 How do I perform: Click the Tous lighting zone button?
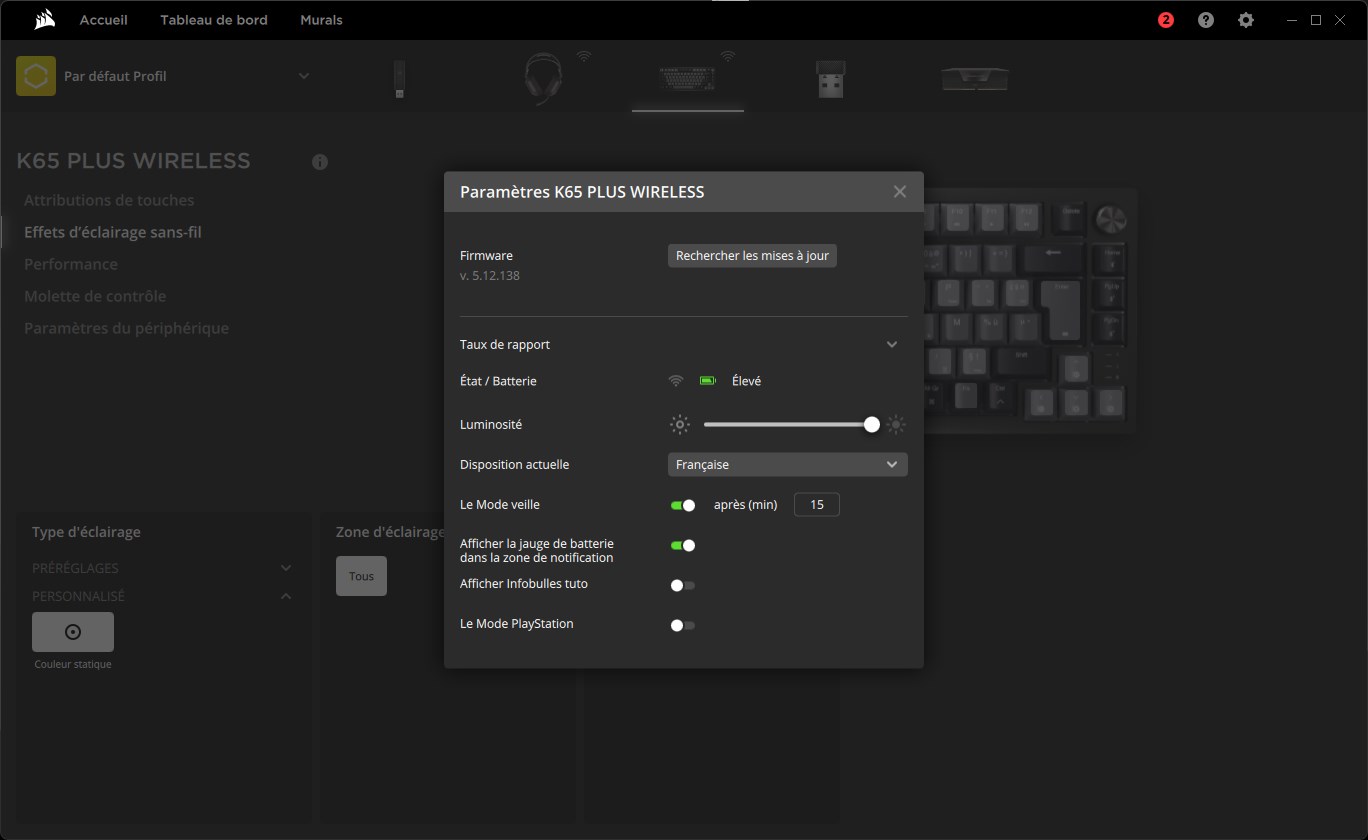(361, 576)
